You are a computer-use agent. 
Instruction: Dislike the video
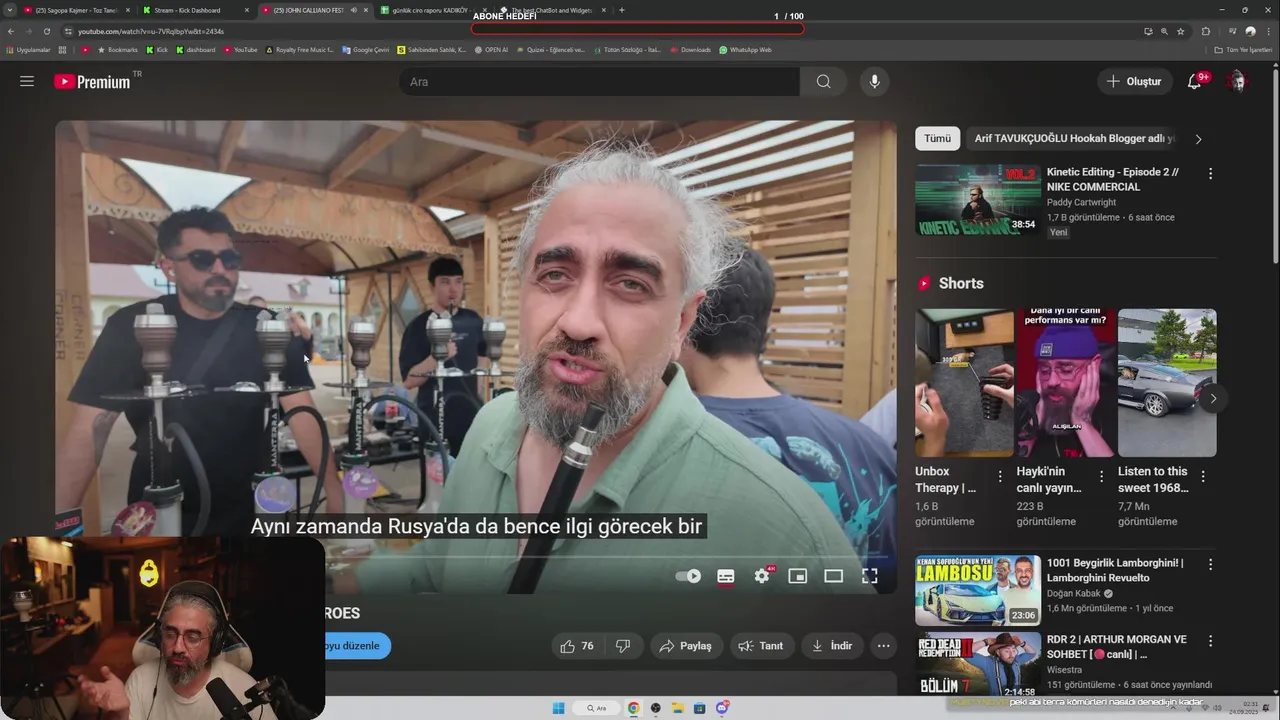coord(623,646)
